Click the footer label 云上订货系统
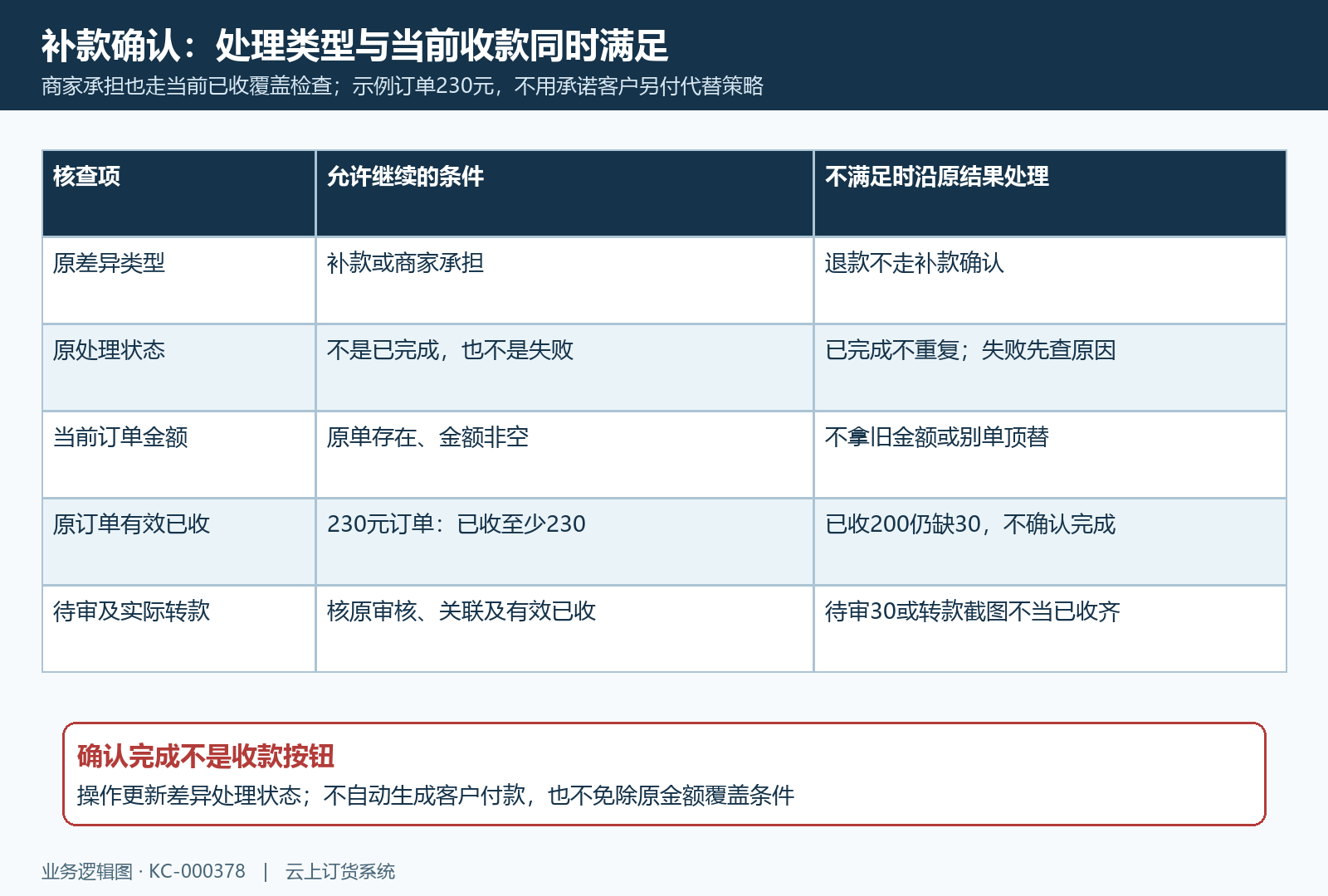 340,871
